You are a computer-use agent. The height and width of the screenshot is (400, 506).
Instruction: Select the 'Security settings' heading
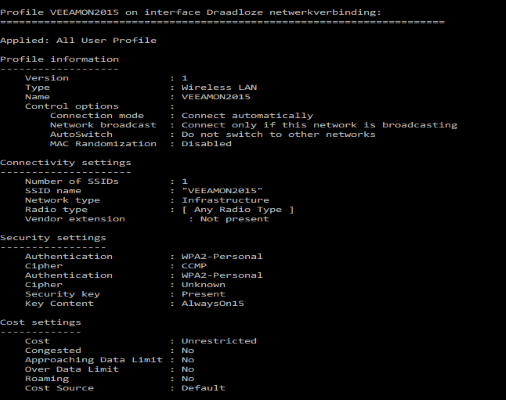click(x=53, y=238)
